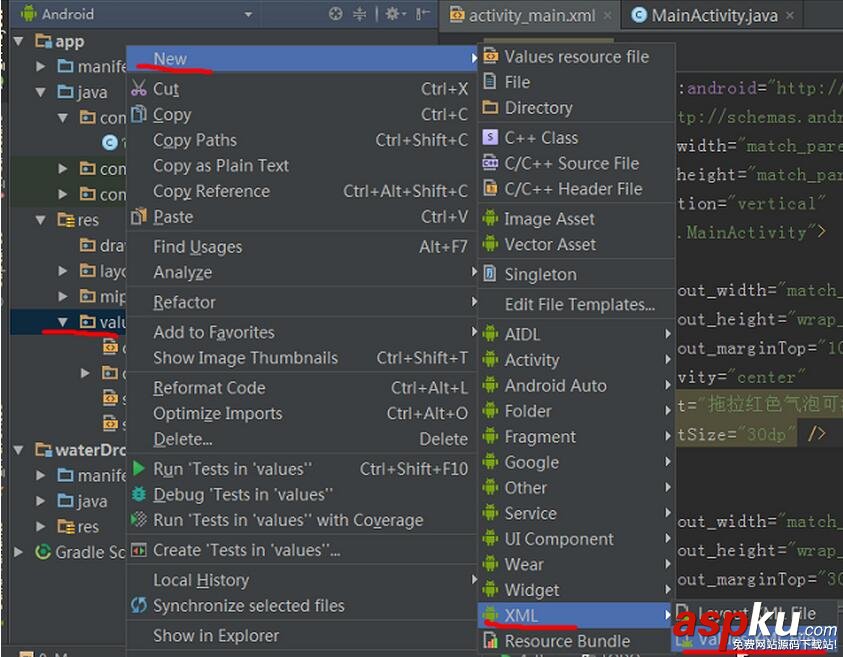Expand the manifests folder under app
This screenshot has height=657, width=843.
(x=40, y=66)
